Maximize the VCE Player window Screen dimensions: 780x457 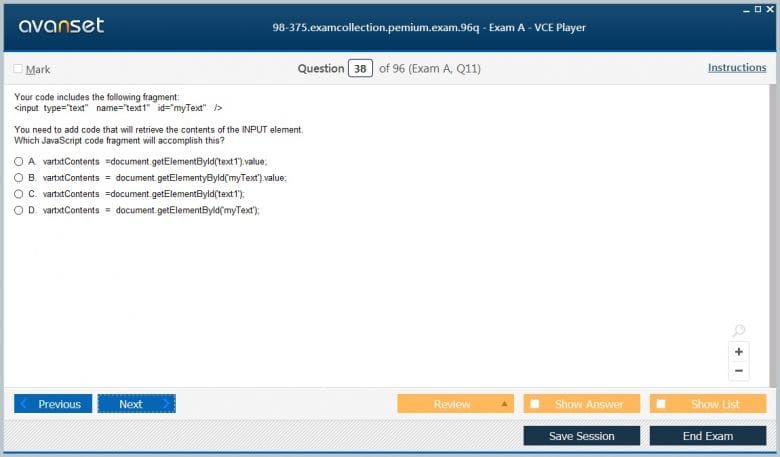click(x=757, y=8)
